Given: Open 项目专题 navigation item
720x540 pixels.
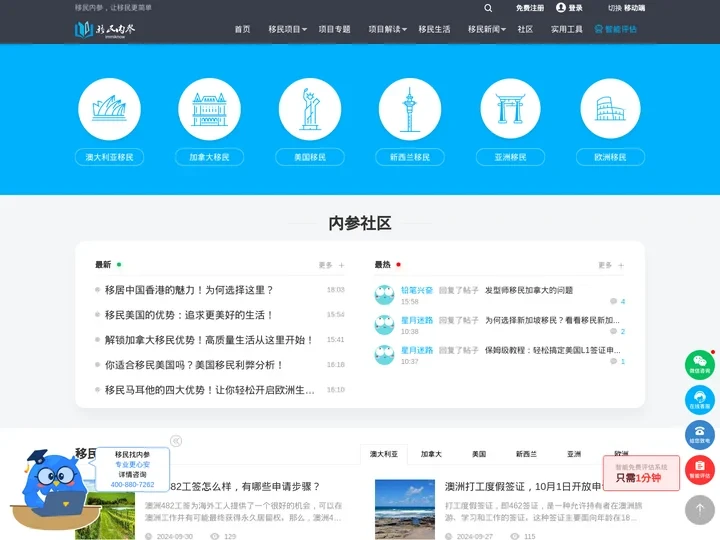Looking at the screenshot, I should click(x=334, y=29).
